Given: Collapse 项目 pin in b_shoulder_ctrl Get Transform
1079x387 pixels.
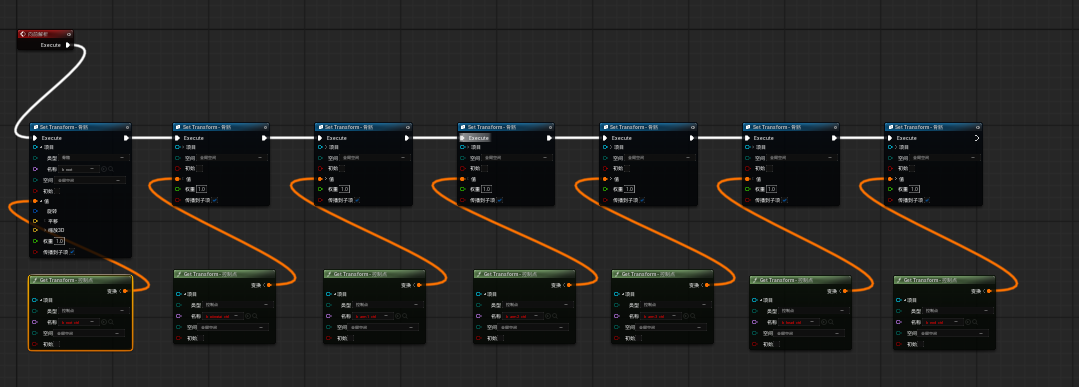Looking at the screenshot, I should tap(185, 294).
